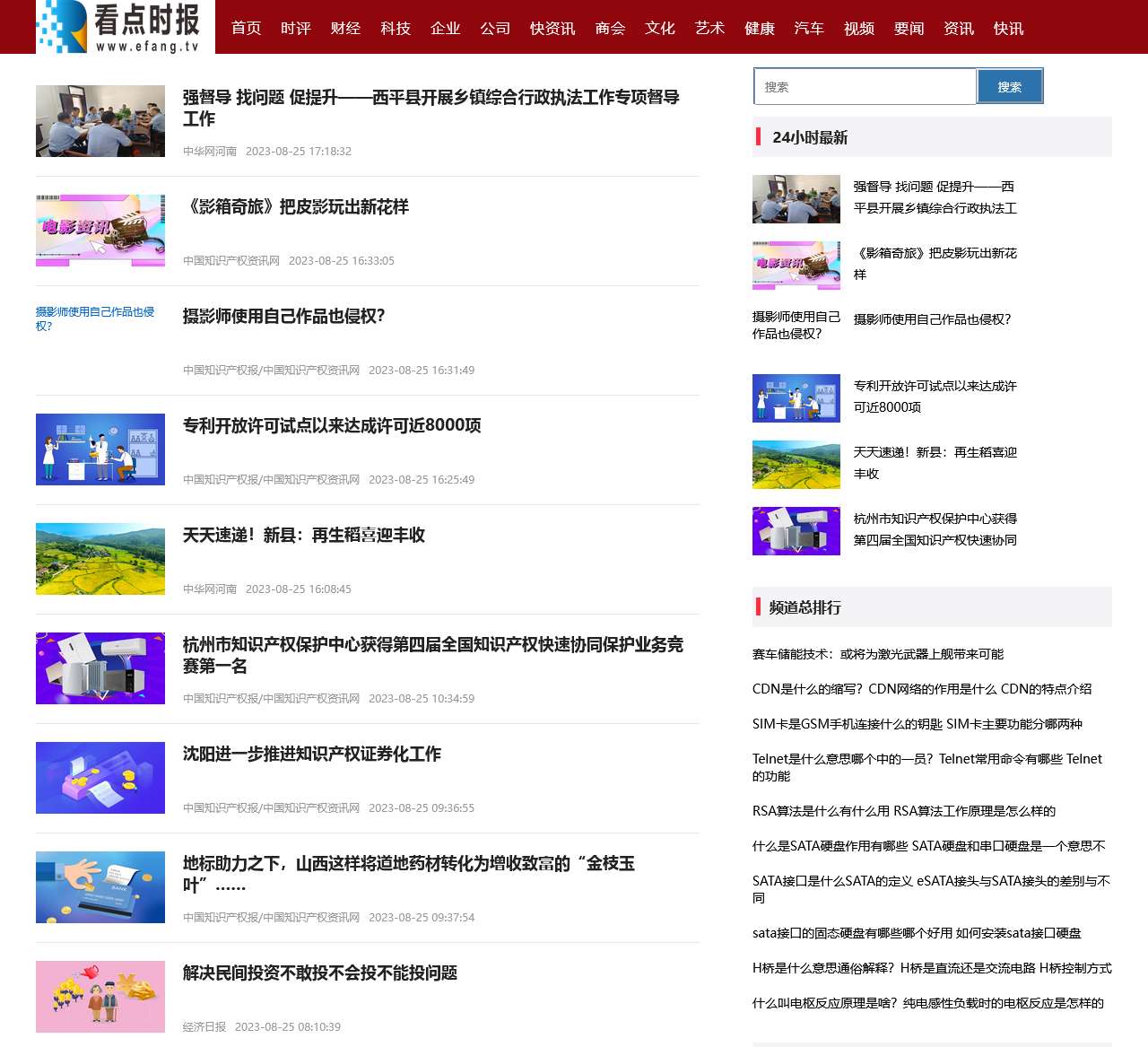Screen dimensions: 1148x1047
Task: Open ranking link RSA算法是什么有什么用
Action: (904, 811)
